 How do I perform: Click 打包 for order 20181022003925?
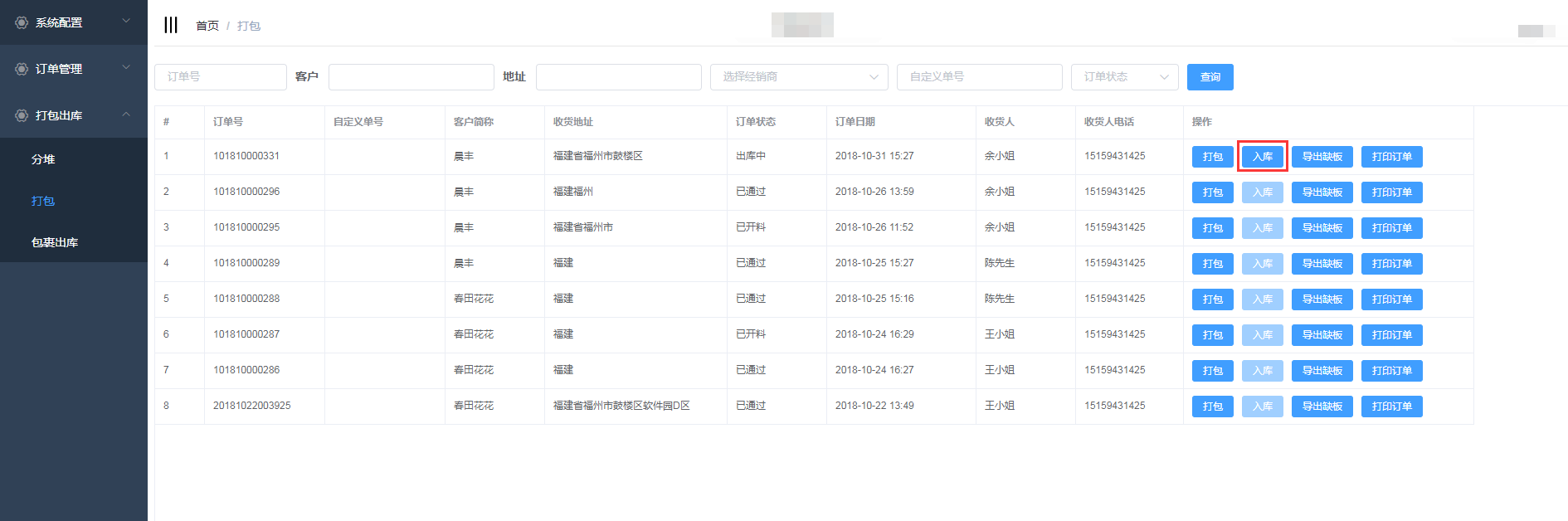point(1213,407)
